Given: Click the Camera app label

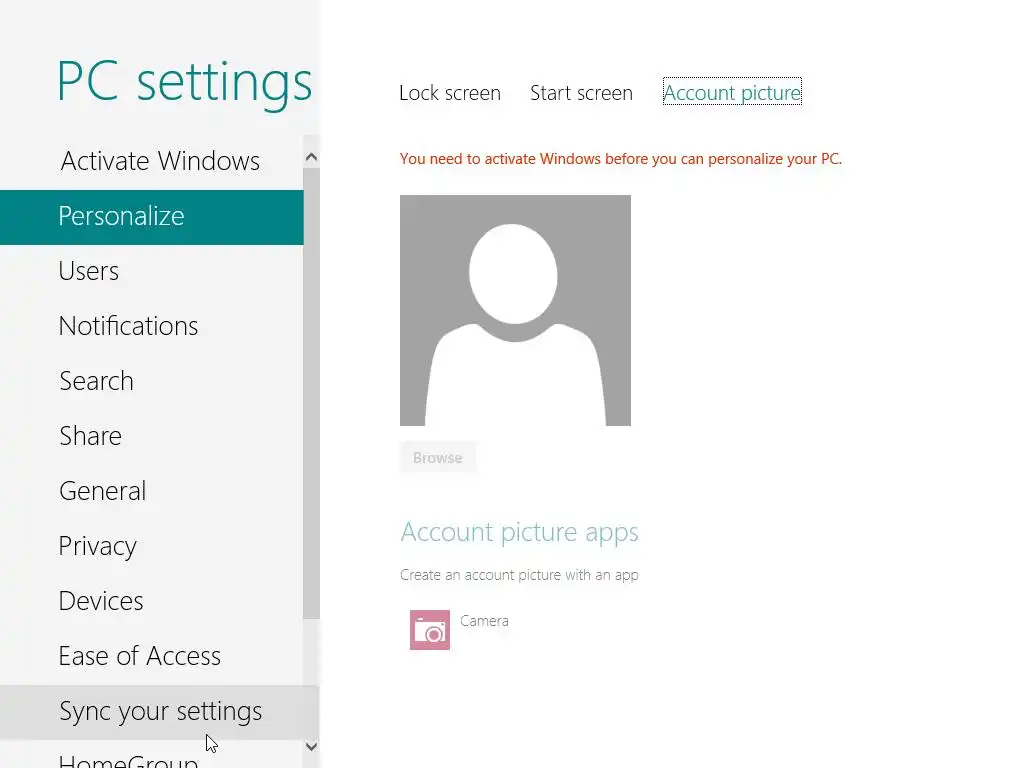Looking at the screenshot, I should [x=484, y=621].
